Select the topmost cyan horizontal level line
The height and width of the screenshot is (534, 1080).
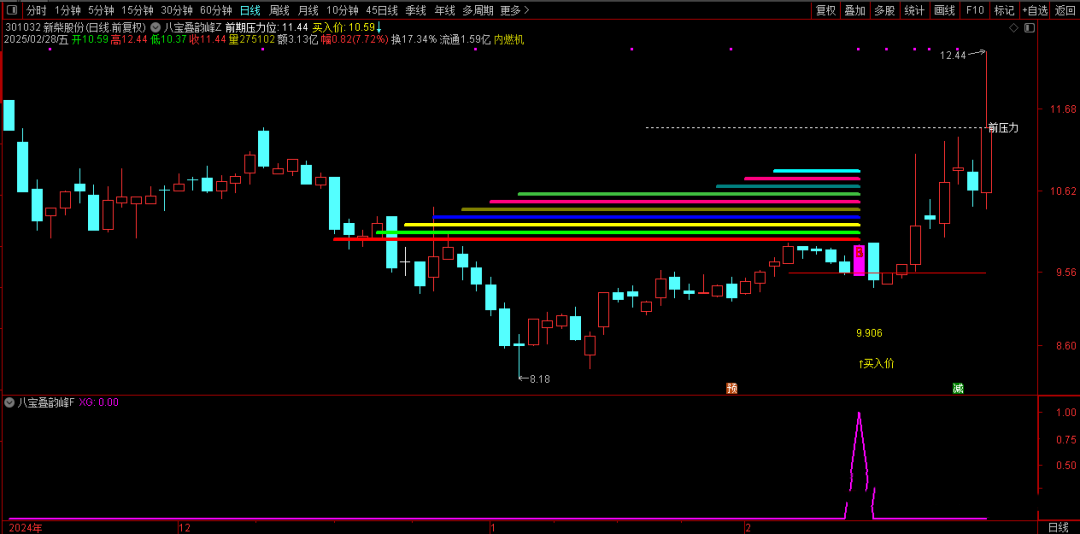[816, 170]
